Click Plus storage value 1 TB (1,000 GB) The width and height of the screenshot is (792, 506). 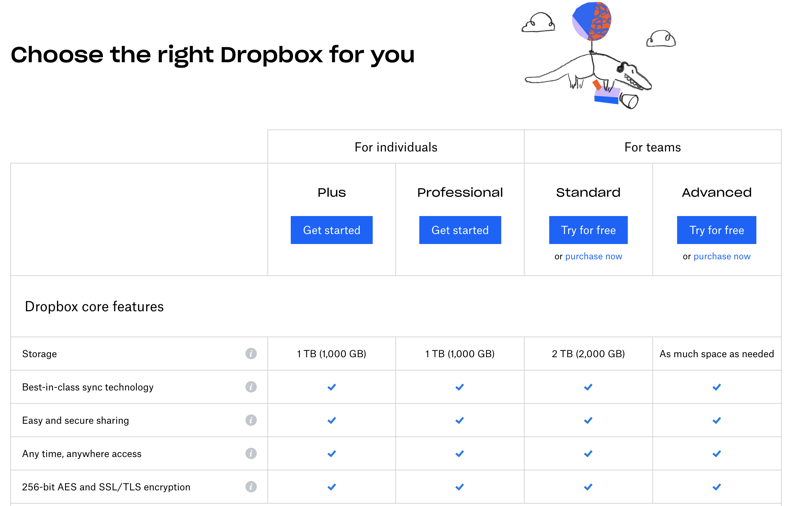click(331, 354)
